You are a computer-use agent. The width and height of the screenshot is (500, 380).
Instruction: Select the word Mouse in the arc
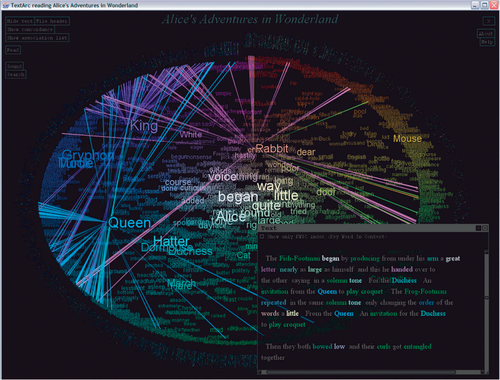[x=407, y=138]
